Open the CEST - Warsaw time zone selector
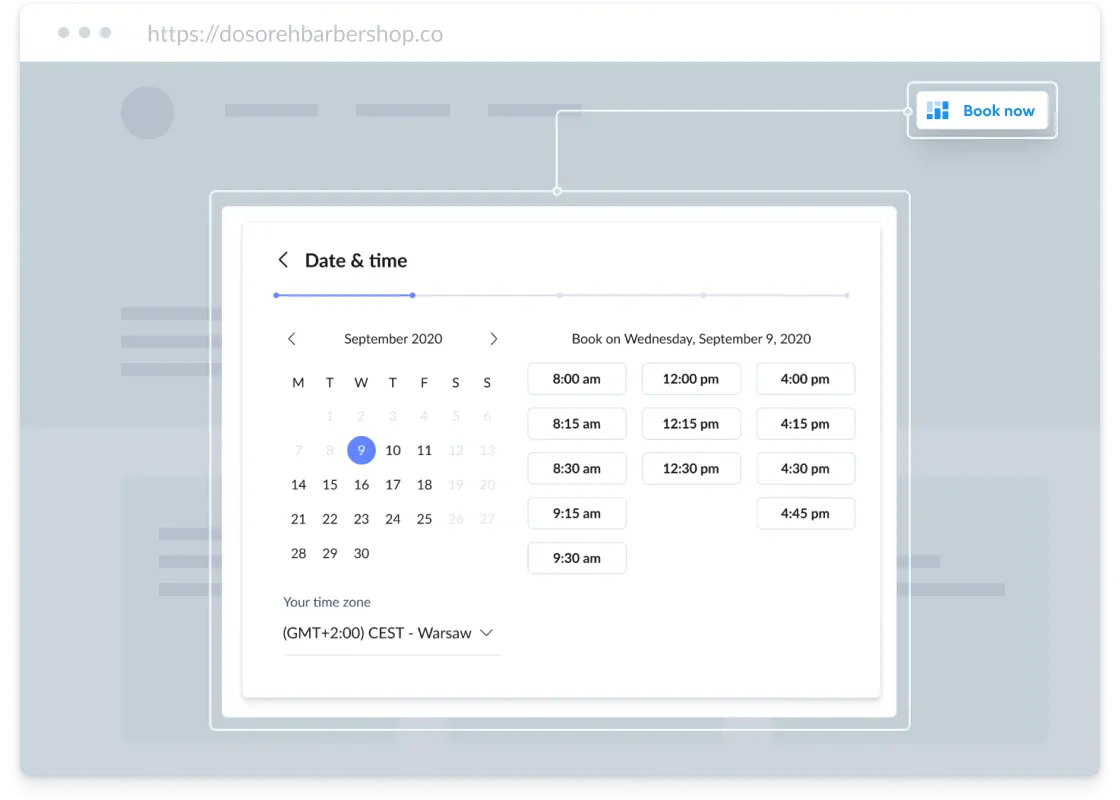 pyautogui.click(x=391, y=634)
